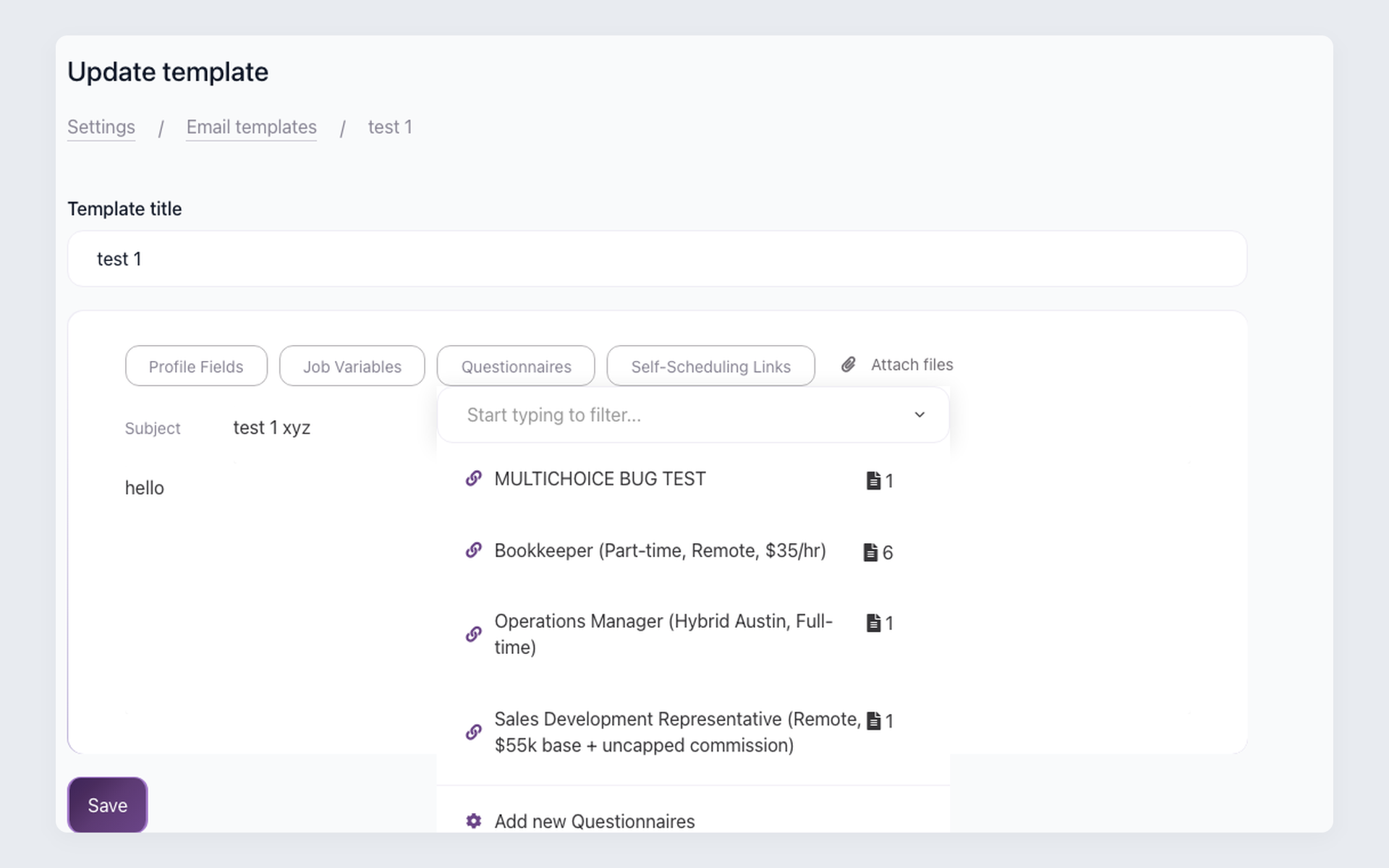
Task: Go to Email templates breadcrumb link
Action: [x=251, y=127]
